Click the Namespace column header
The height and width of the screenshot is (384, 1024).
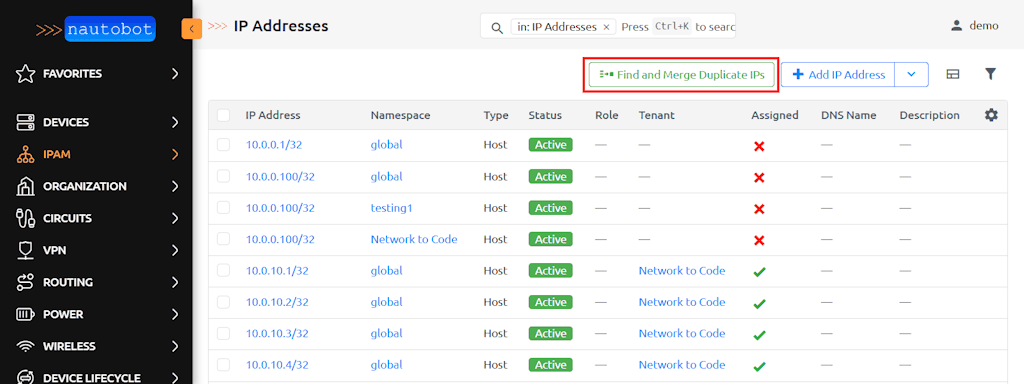(x=400, y=115)
